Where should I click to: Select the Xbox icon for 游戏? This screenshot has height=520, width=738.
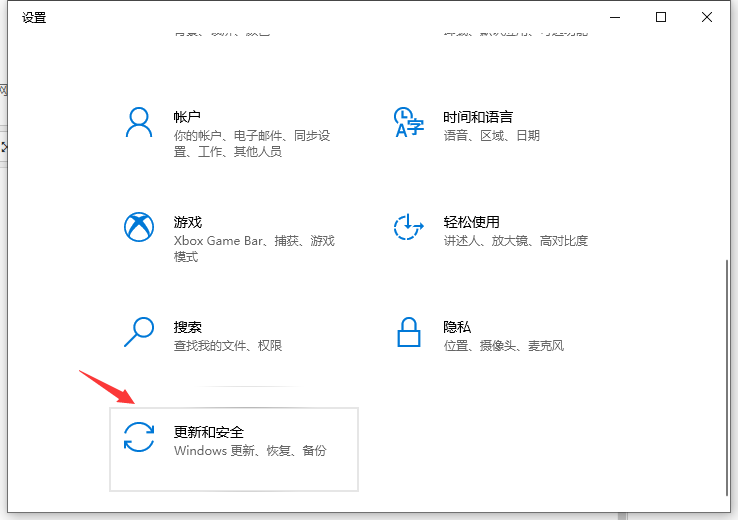point(139,227)
